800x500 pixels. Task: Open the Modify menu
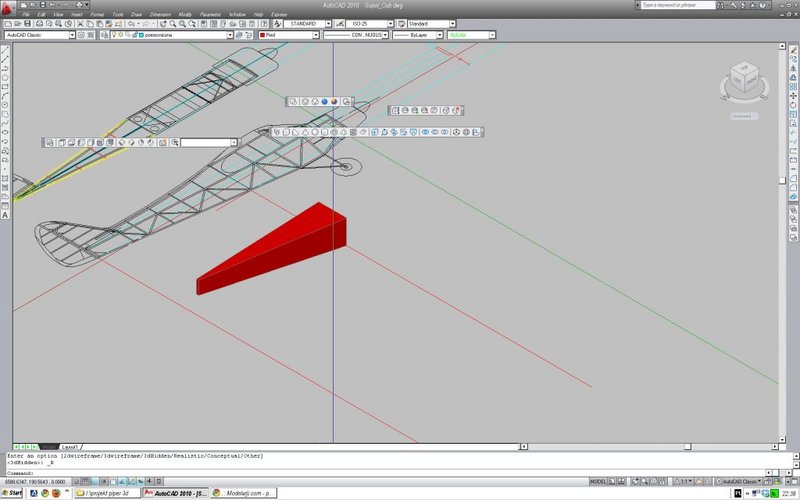pos(185,14)
